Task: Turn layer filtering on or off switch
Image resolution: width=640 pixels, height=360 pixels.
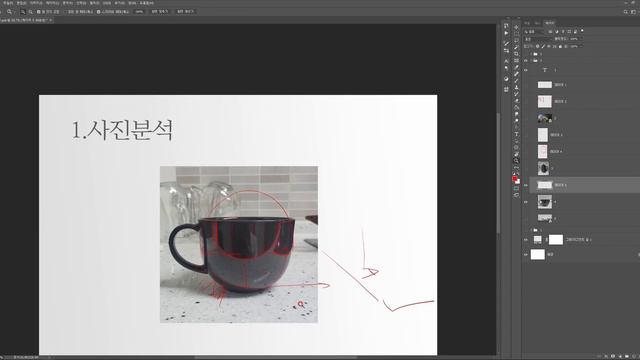Action: 582,31
